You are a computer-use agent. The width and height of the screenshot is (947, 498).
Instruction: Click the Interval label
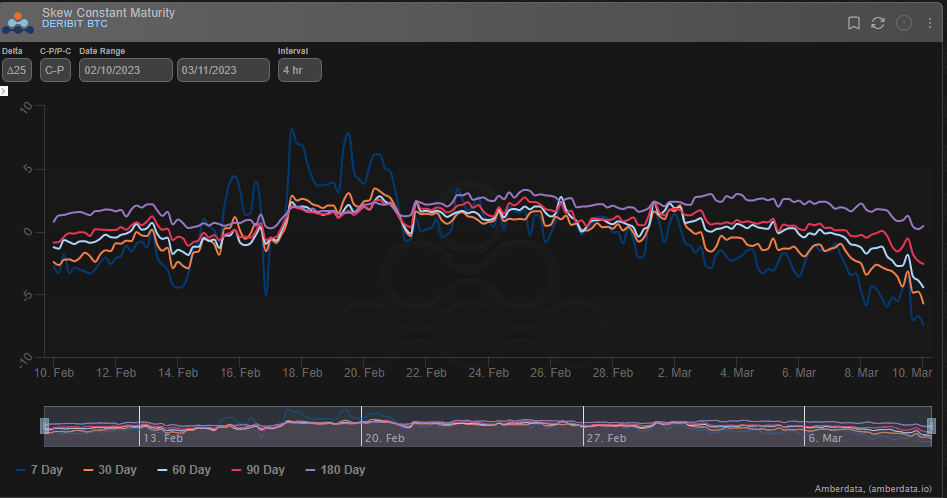(x=293, y=51)
